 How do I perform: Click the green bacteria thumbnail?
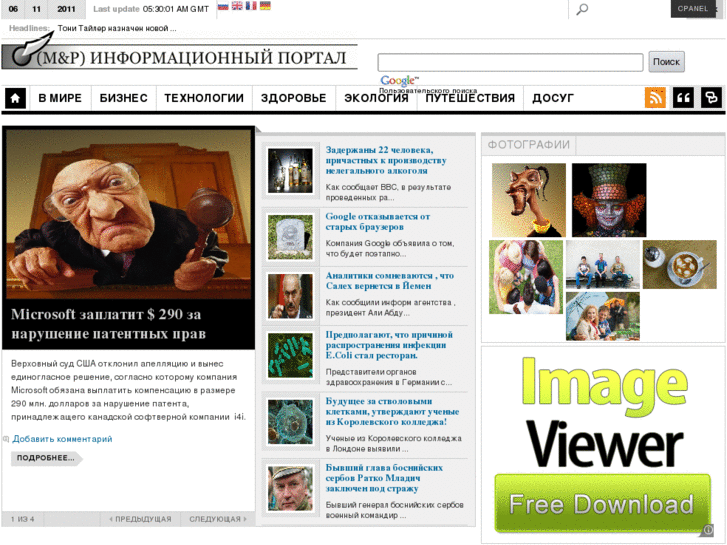pos(290,355)
